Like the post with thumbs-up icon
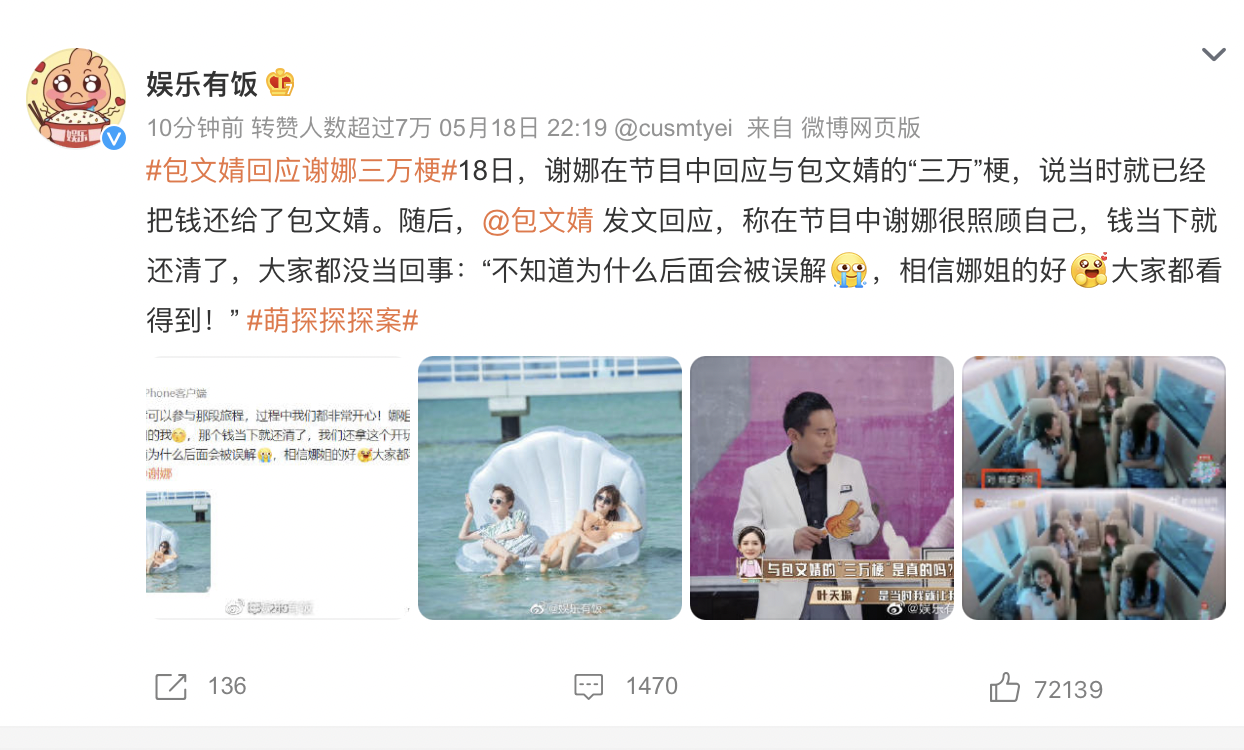The height and width of the screenshot is (750, 1244). tap(1005, 688)
